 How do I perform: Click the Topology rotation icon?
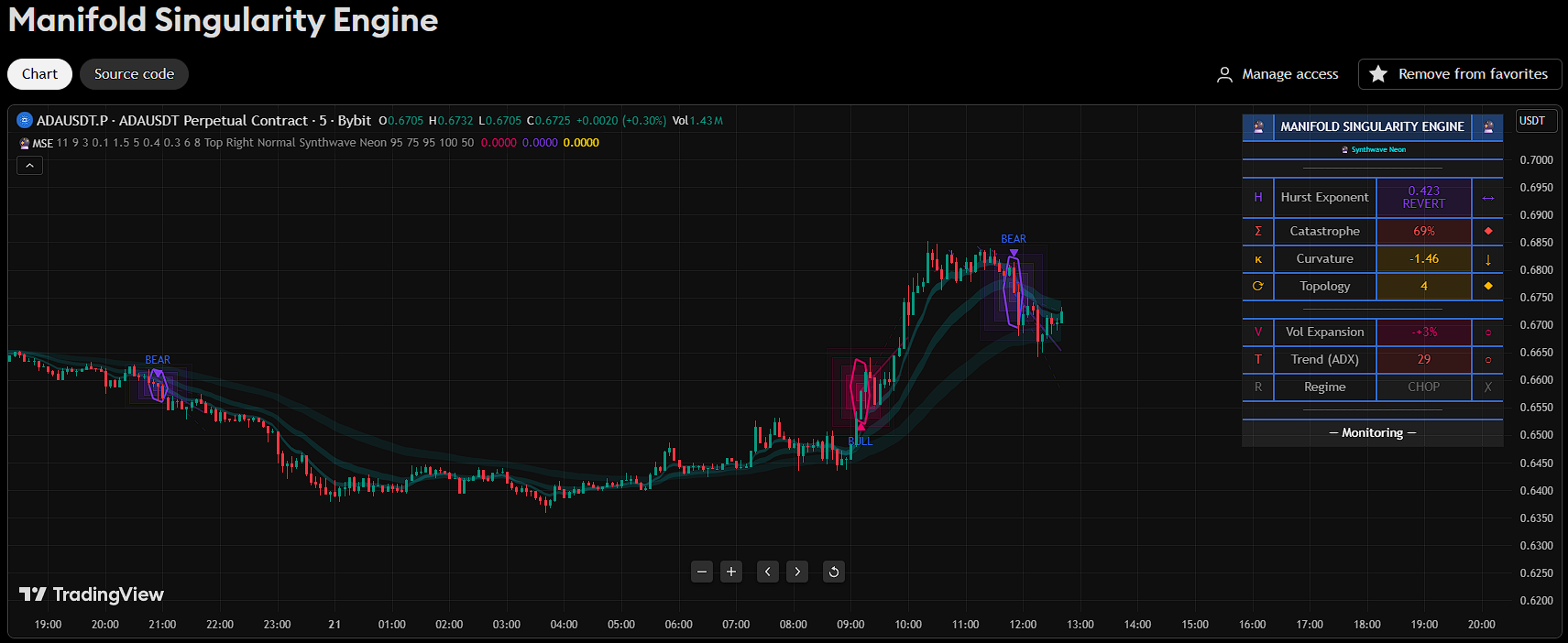pyautogui.click(x=1257, y=286)
